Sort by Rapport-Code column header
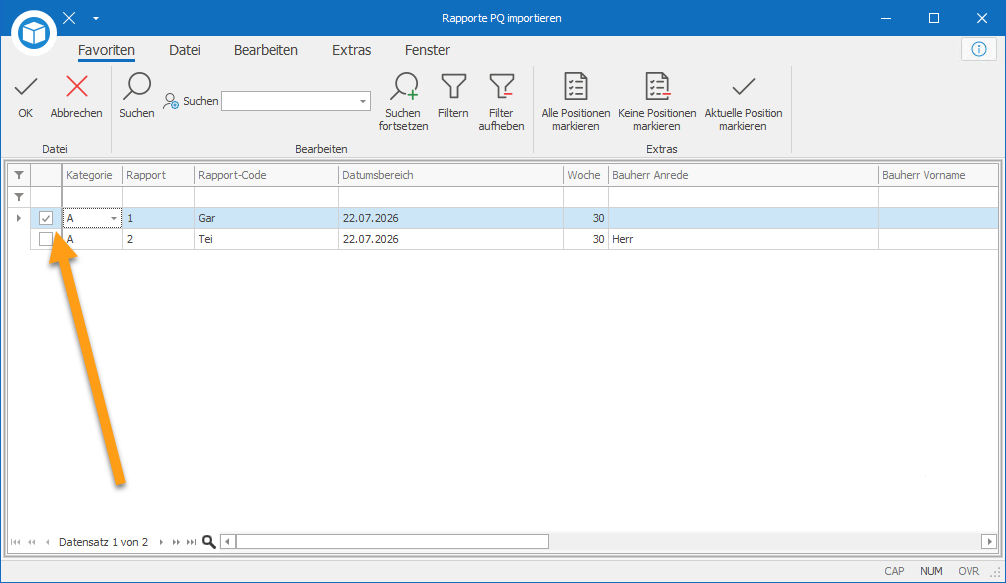Viewport: 1006px width, 583px height. coord(266,175)
